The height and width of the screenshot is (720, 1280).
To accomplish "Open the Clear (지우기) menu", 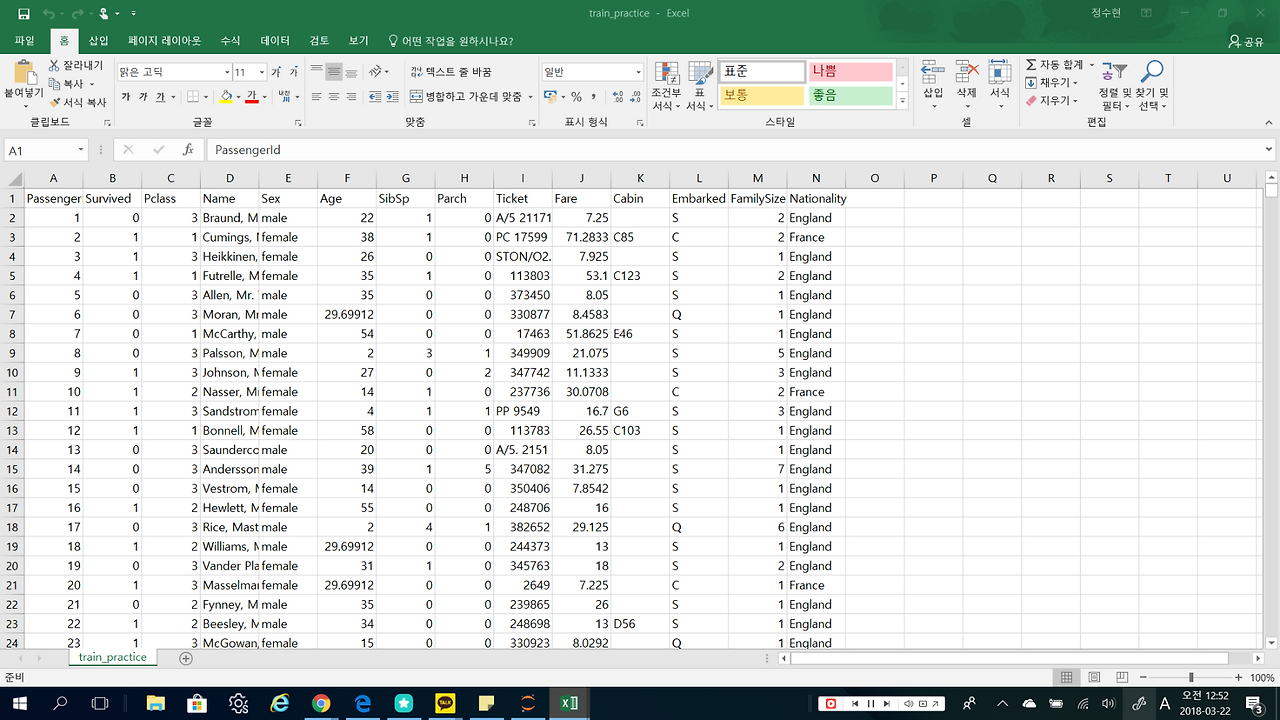I will tap(1052, 101).
